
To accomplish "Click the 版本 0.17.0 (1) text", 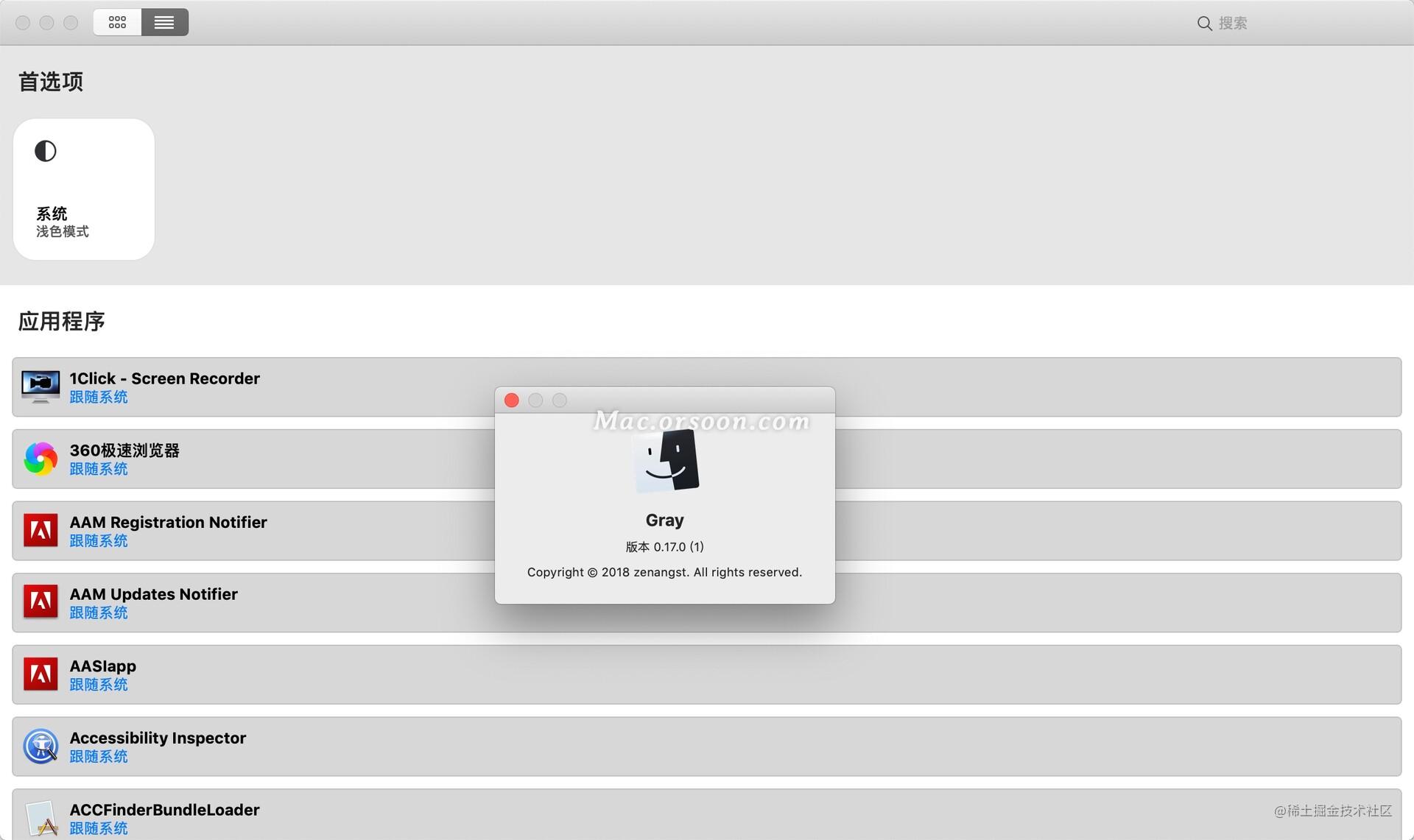I will tap(665, 547).
